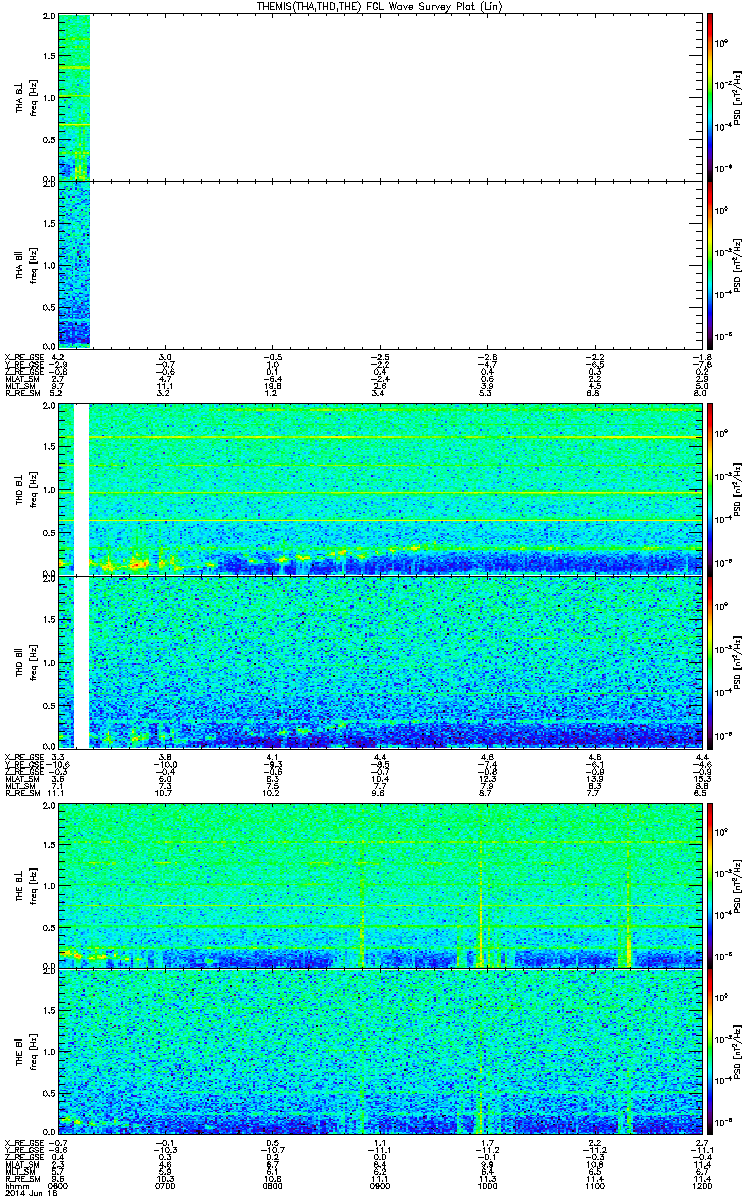Click the 0900 time tick label
This screenshot has width=750, height=1200.
(x=380, y=1186)
